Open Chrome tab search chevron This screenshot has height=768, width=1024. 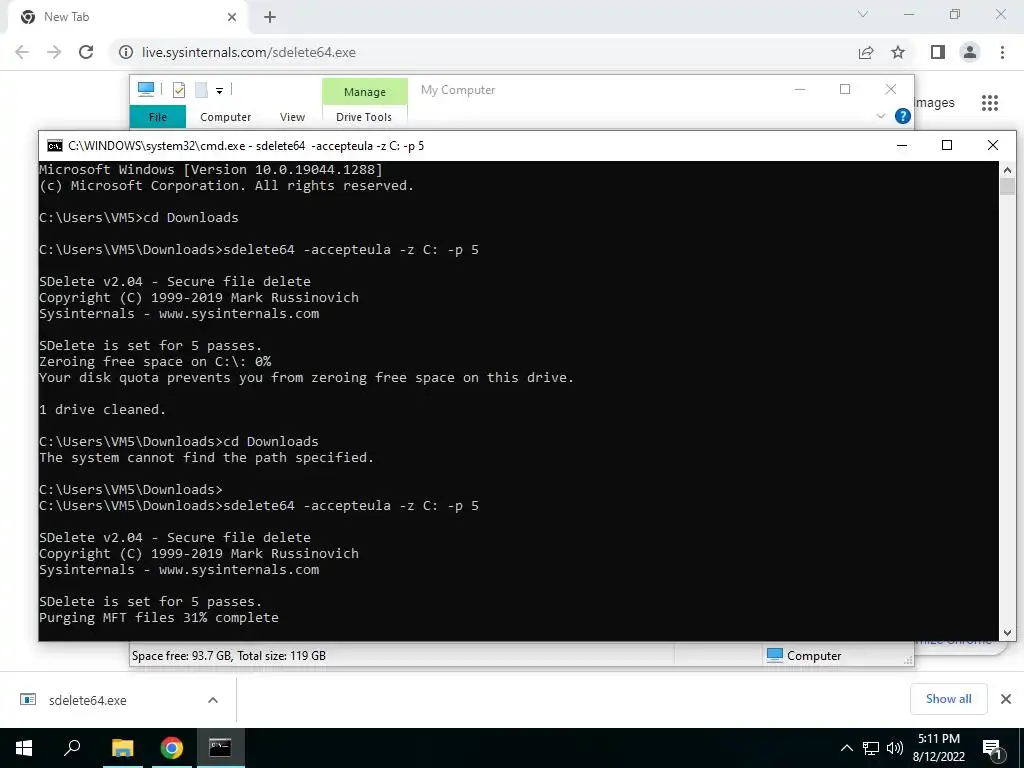point(863,14)
